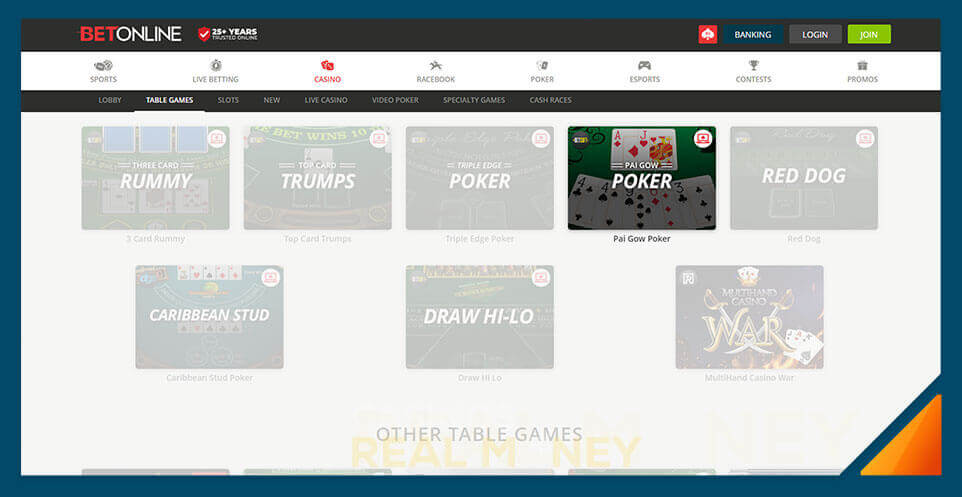Image resolution: width=962 pixels, height=497 pixels.
Task: Open the Three Card Rummy game thumbnail
Action: pyautogui.click(x=155, y=178)
